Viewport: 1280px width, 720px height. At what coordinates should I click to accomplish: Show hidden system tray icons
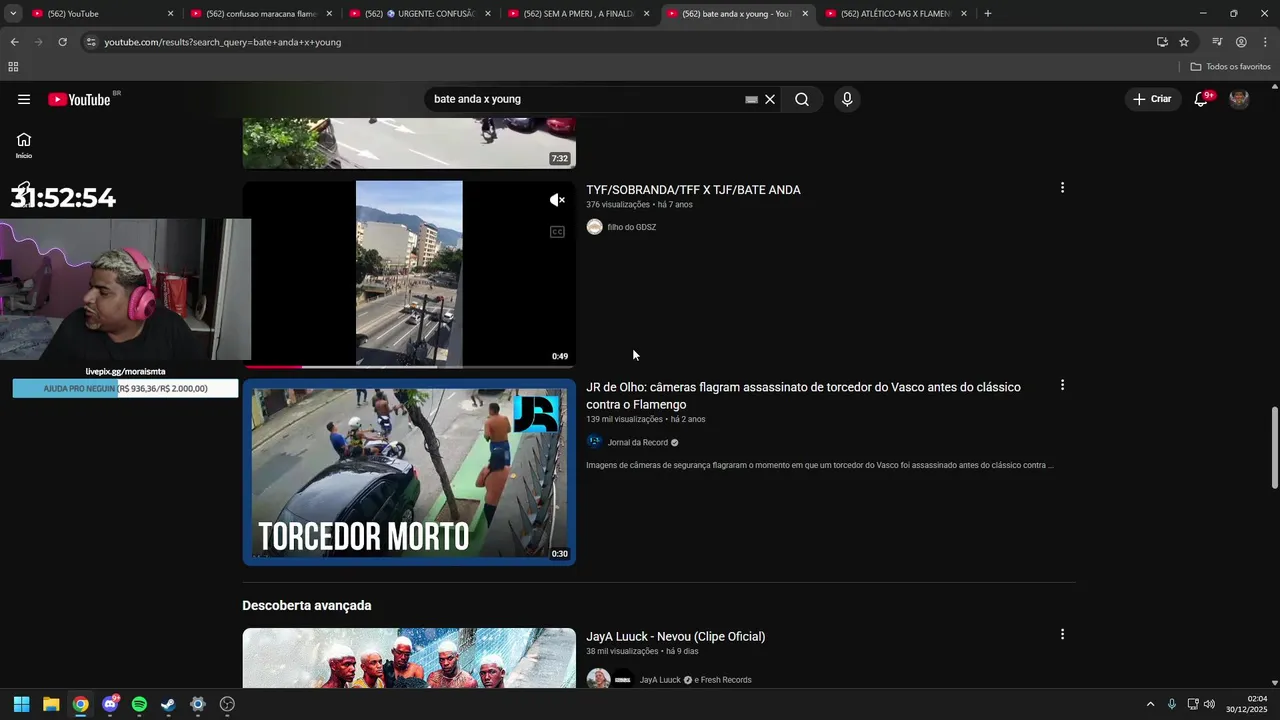[1150, 704]
